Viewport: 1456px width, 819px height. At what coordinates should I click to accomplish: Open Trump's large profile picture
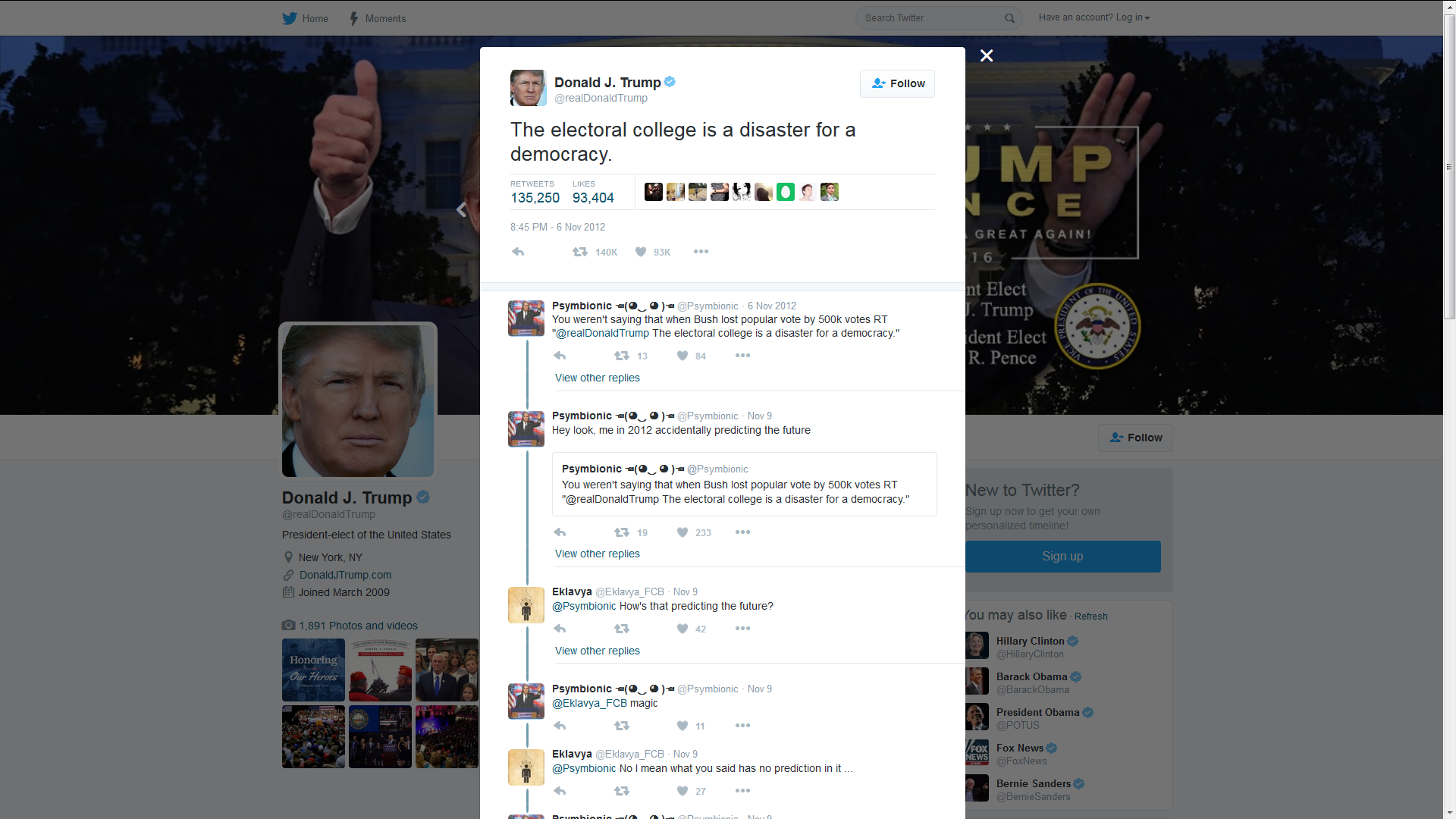tap(358, 401)
